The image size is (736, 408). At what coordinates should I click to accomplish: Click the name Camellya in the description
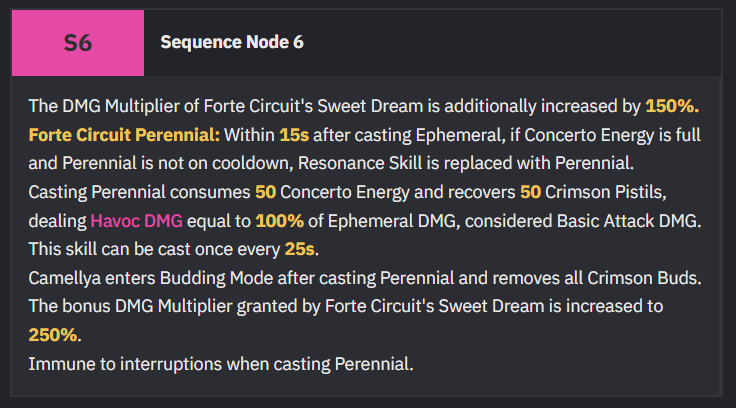pyautogui.click(x=64, y=278)
